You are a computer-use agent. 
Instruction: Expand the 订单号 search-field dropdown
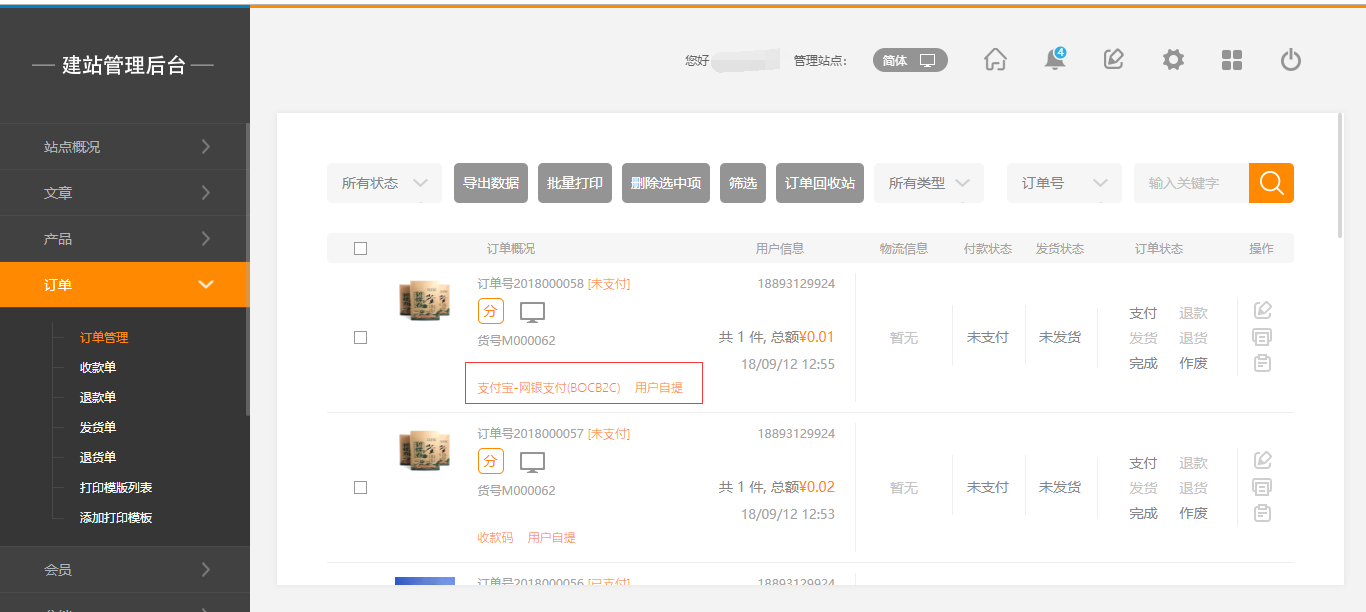pos(1063,183)
